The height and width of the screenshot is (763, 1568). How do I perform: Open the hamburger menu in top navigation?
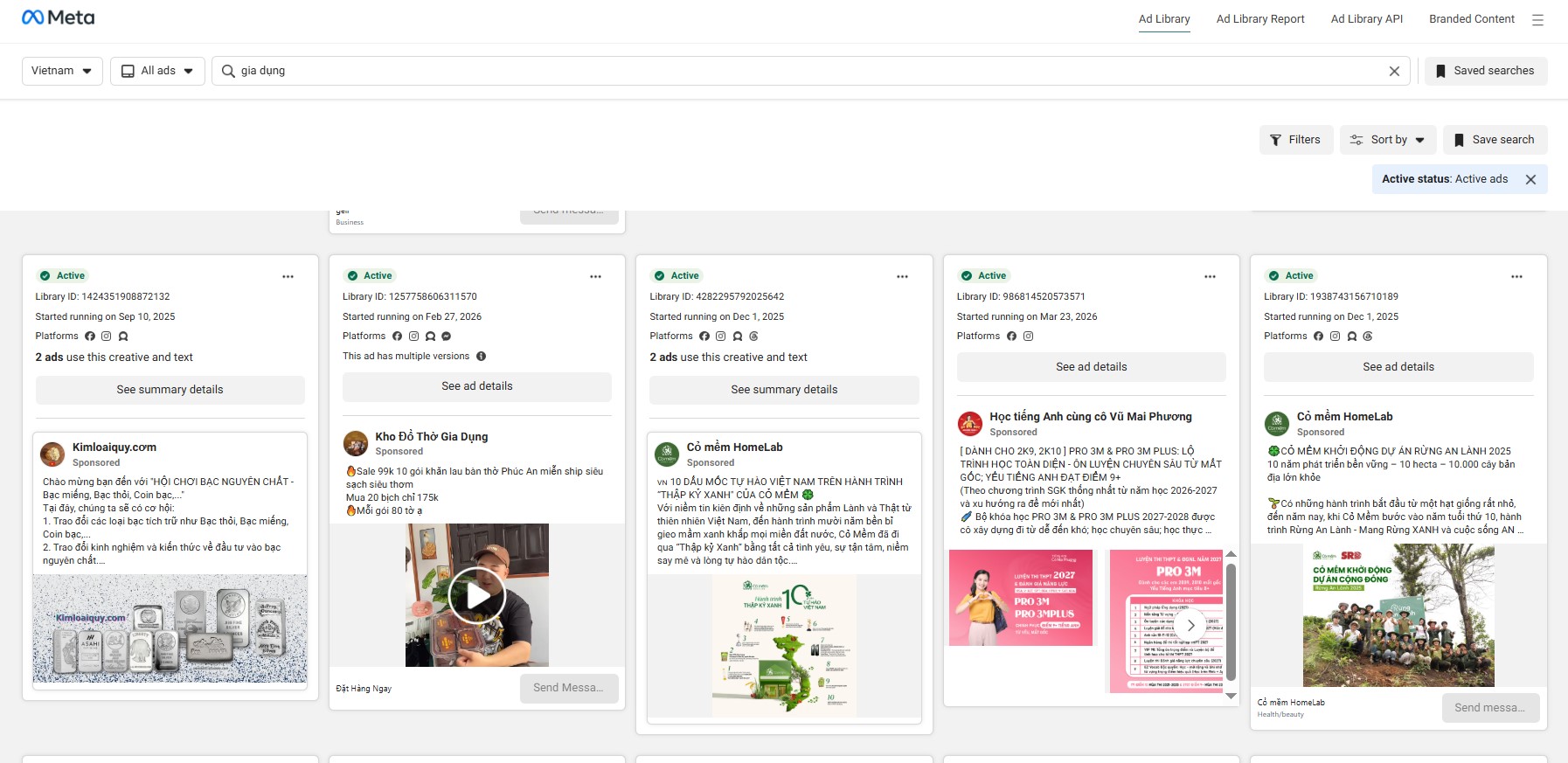coord(1537,19)
